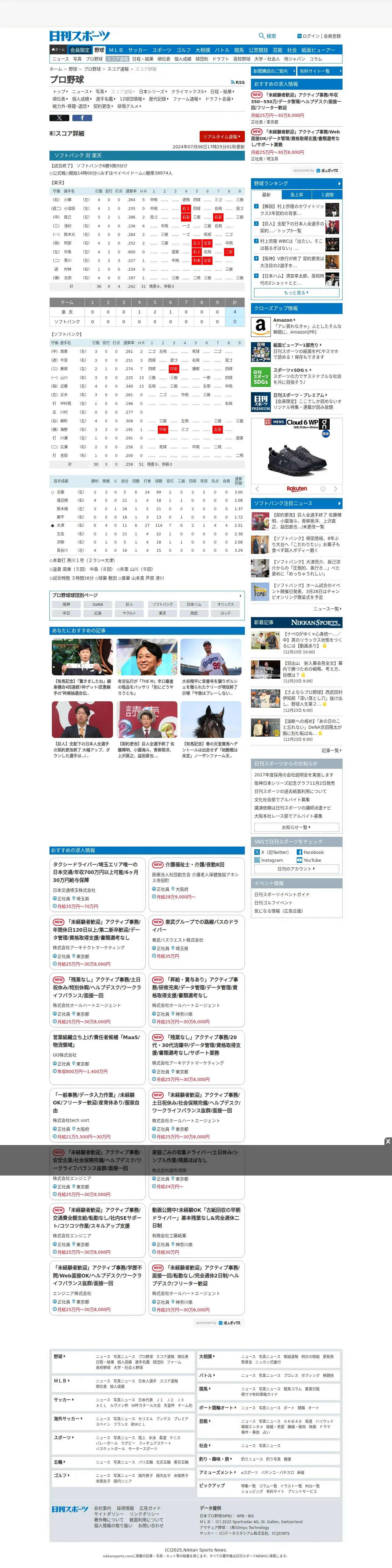This screenshot has width=392, height=1568.
Task: Close the bottom overlay ad with X
Action: tap(388, 1141)
